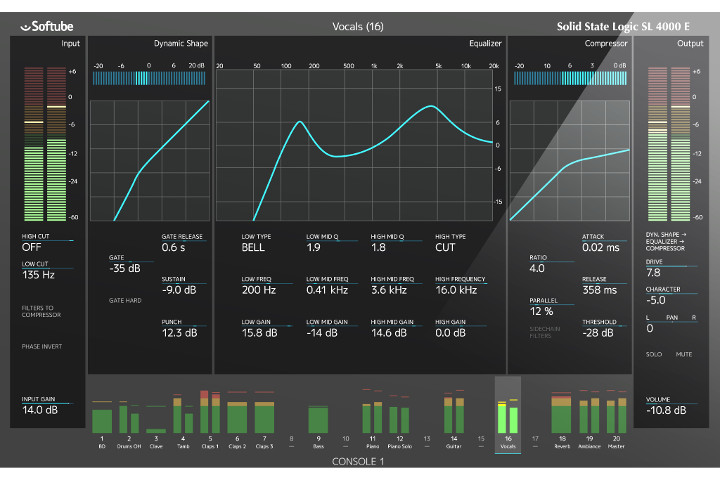Toggle Phase Invert
Image resolution: width=720 pixels, height=480 pixels.
44,346
